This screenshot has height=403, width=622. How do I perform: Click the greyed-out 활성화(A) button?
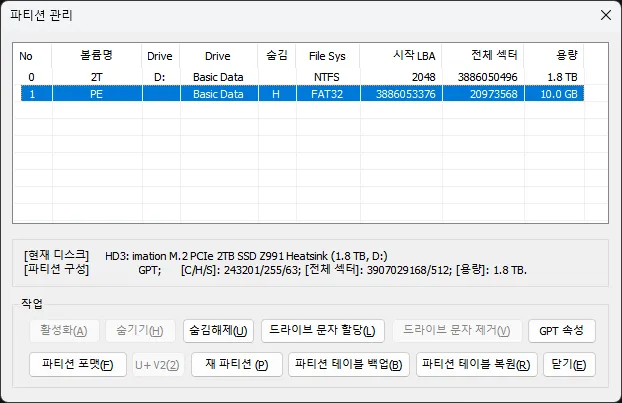click(x=63, y=331)
